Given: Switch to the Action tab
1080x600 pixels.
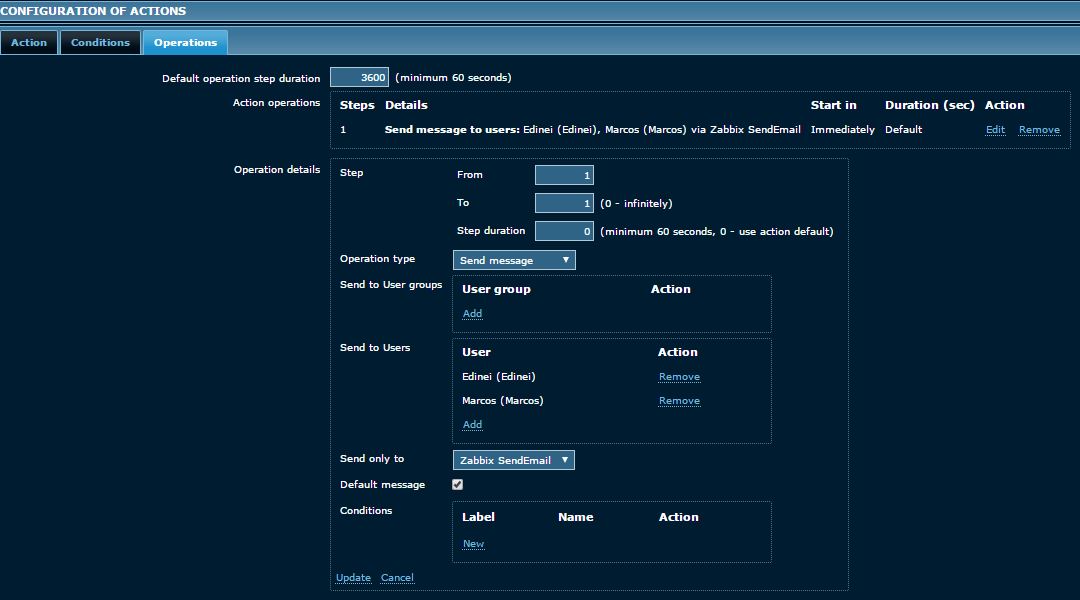Looking at the screenshot, I should tap(29, 42).
